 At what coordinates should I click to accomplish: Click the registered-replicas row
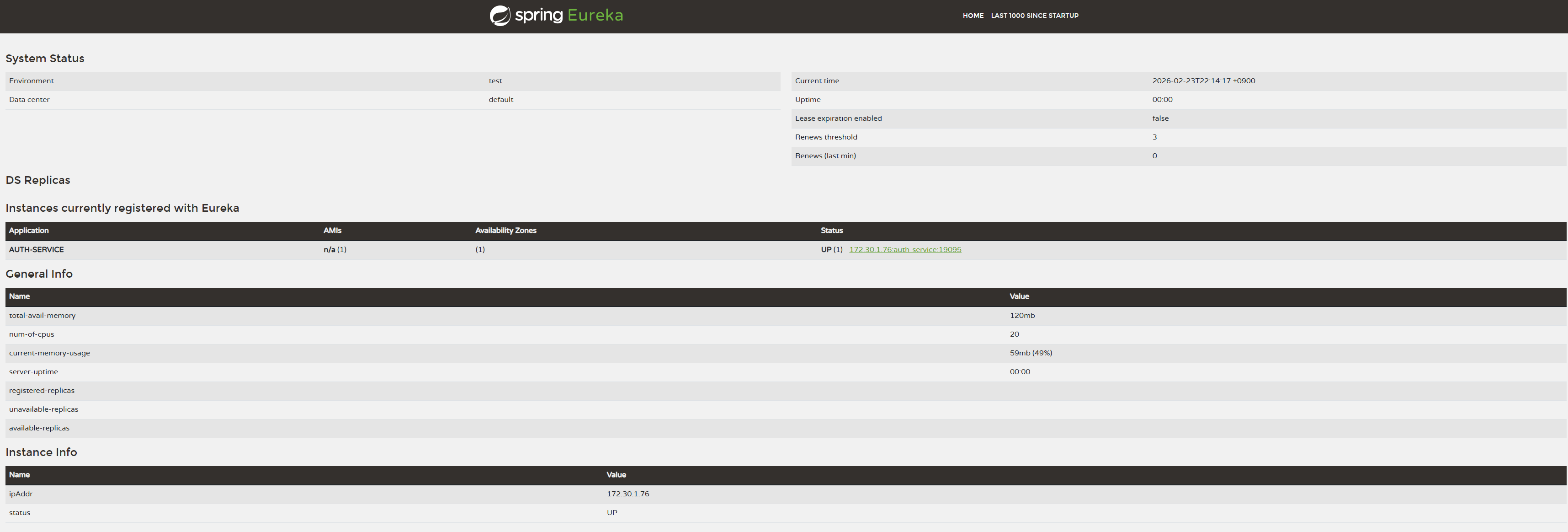tap(42, 391)
